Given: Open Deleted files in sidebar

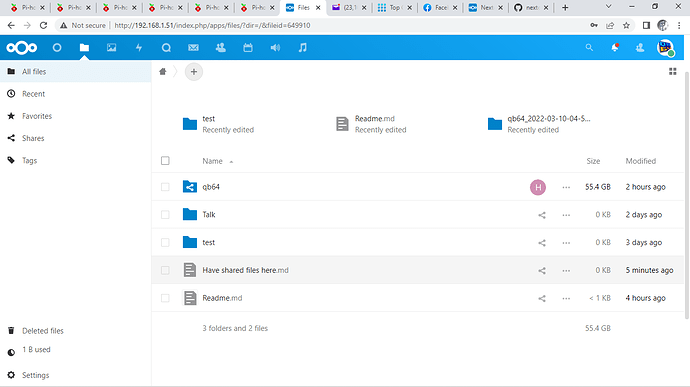Looking at the screenshot, I should click(x=75, y=331).
